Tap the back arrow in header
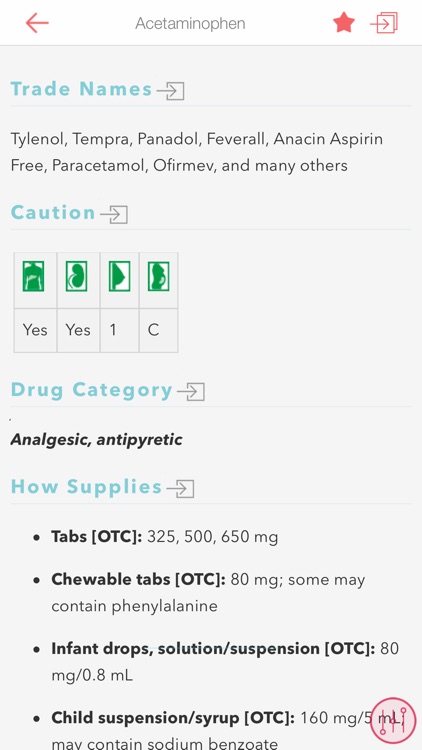 (37, 23)
